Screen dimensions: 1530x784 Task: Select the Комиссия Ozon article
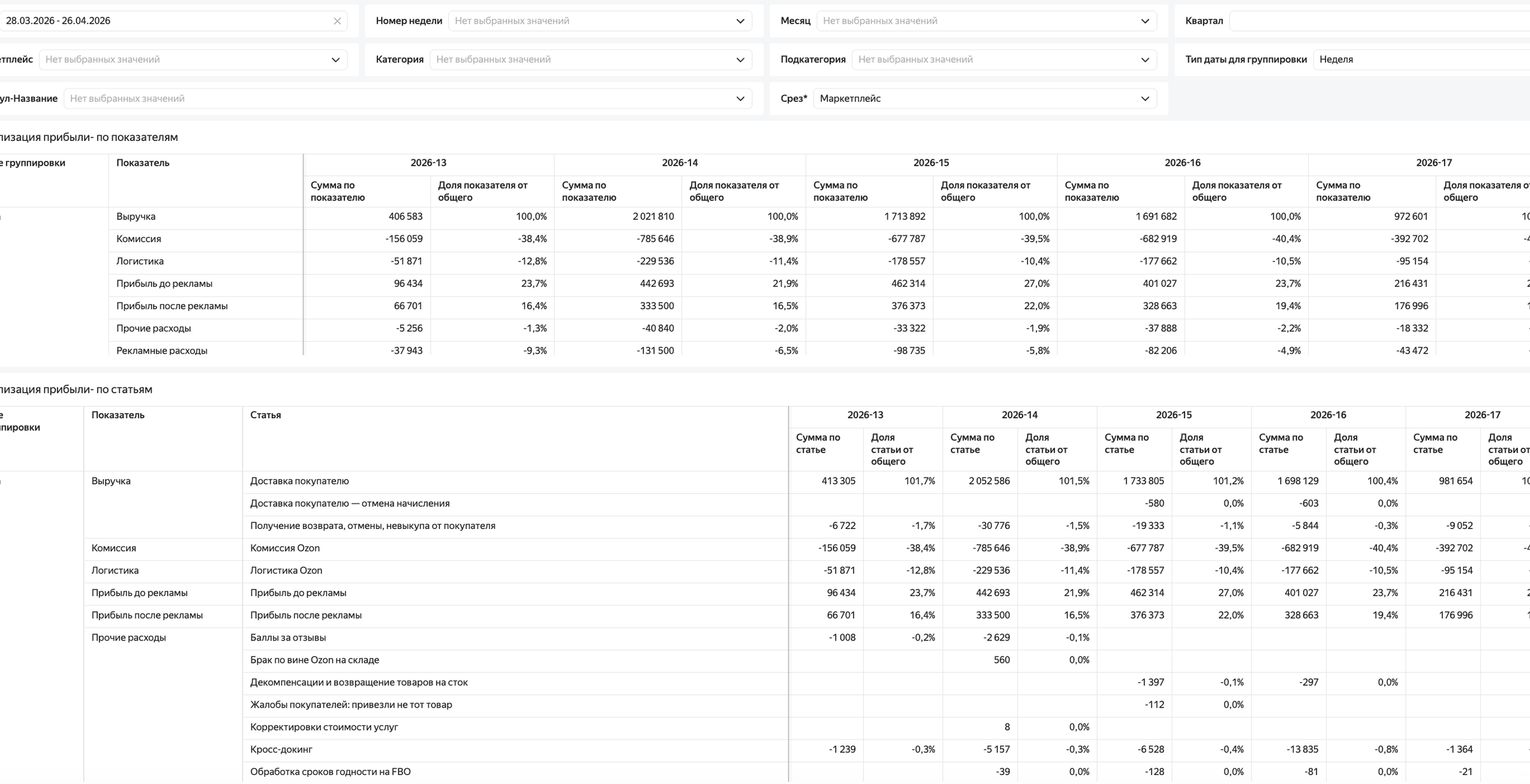(x=284, y=548)
